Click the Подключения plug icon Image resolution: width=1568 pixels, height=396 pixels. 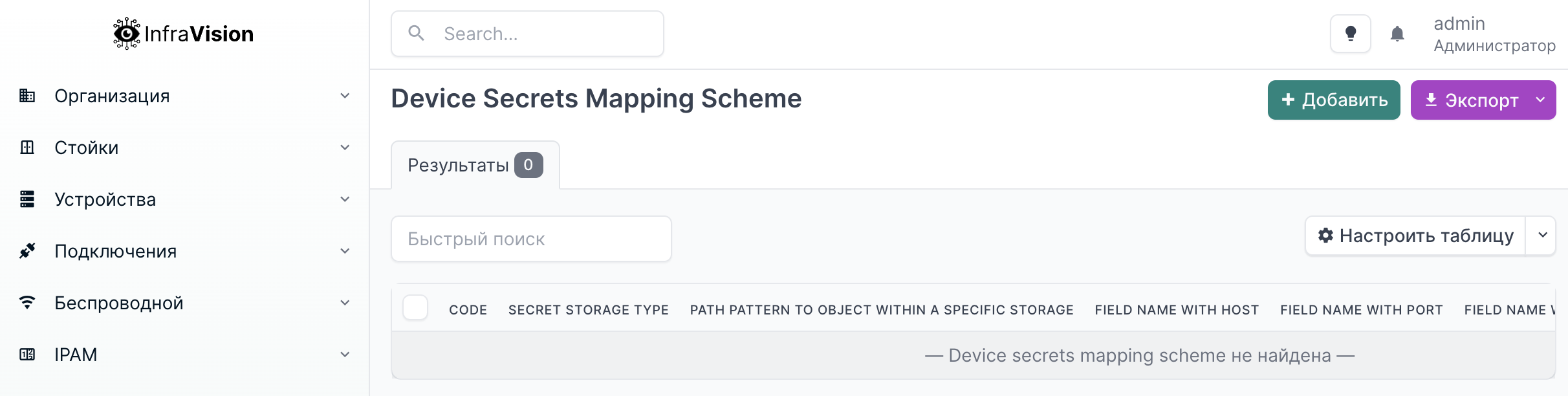27,251
